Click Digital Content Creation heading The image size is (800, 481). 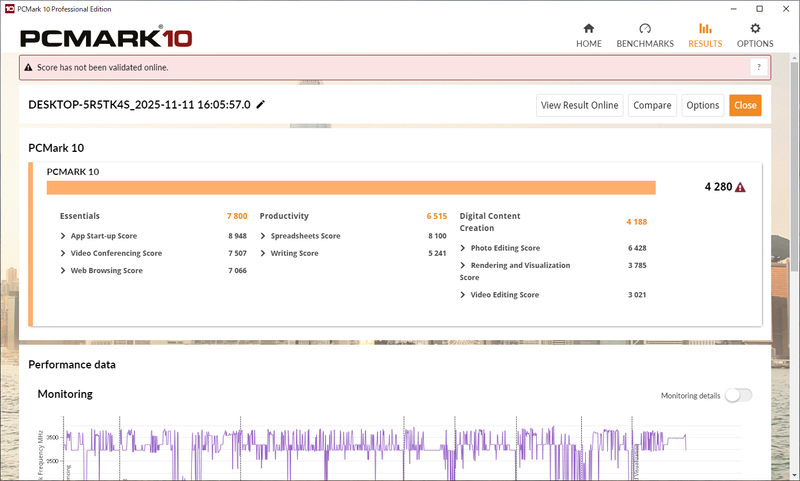490,222
